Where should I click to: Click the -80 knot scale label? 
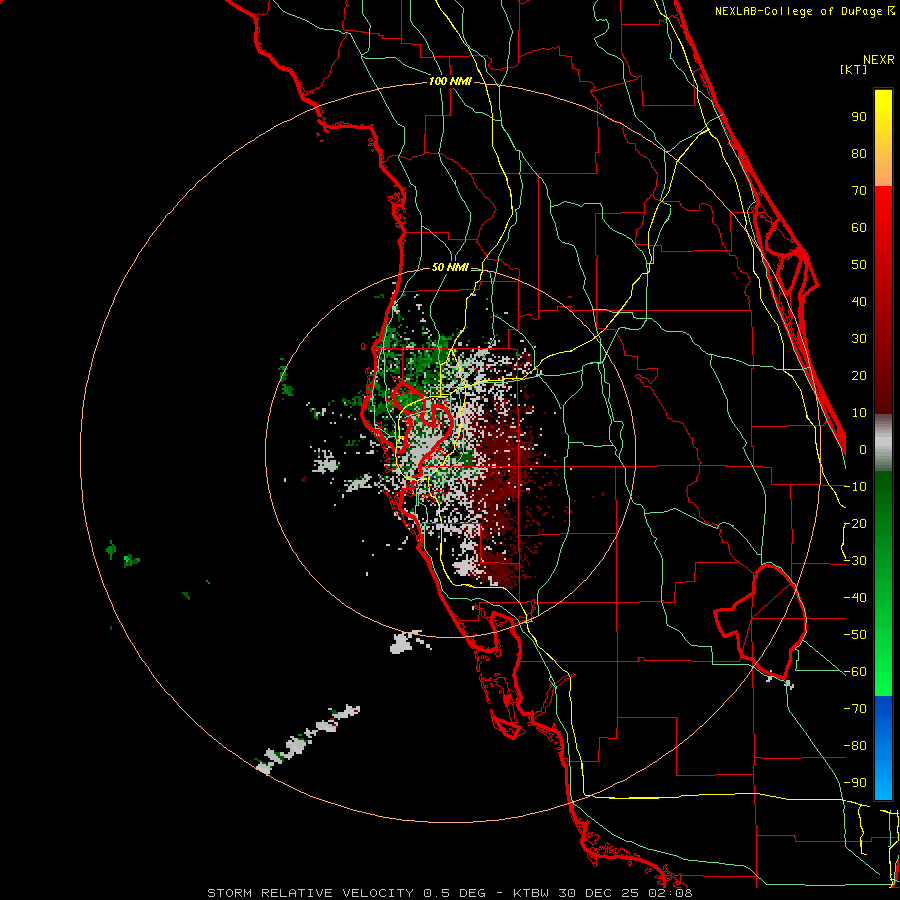click(855, 746)
